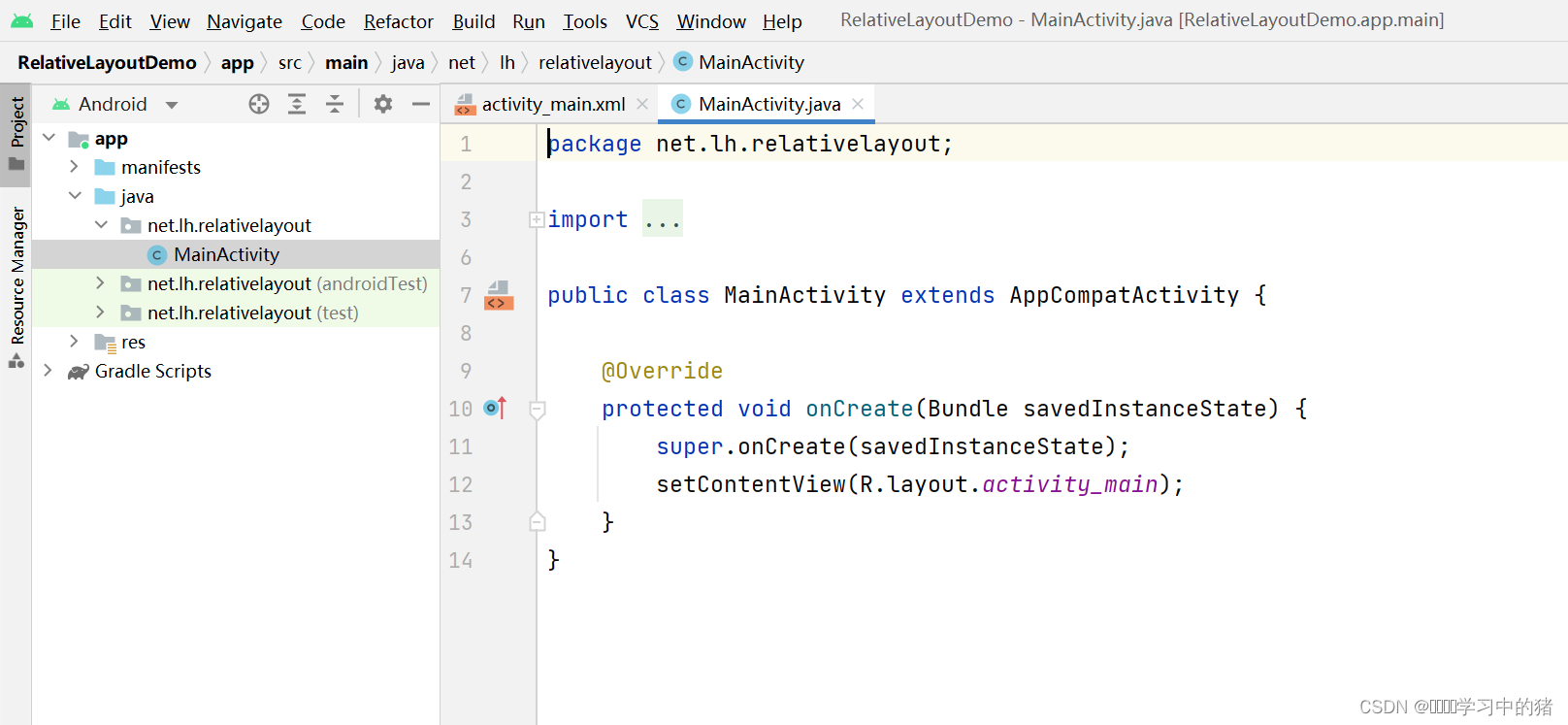Screen dimensions: 1568x725
Task: Click the app breadcrumb
Action: coord(237,62)
